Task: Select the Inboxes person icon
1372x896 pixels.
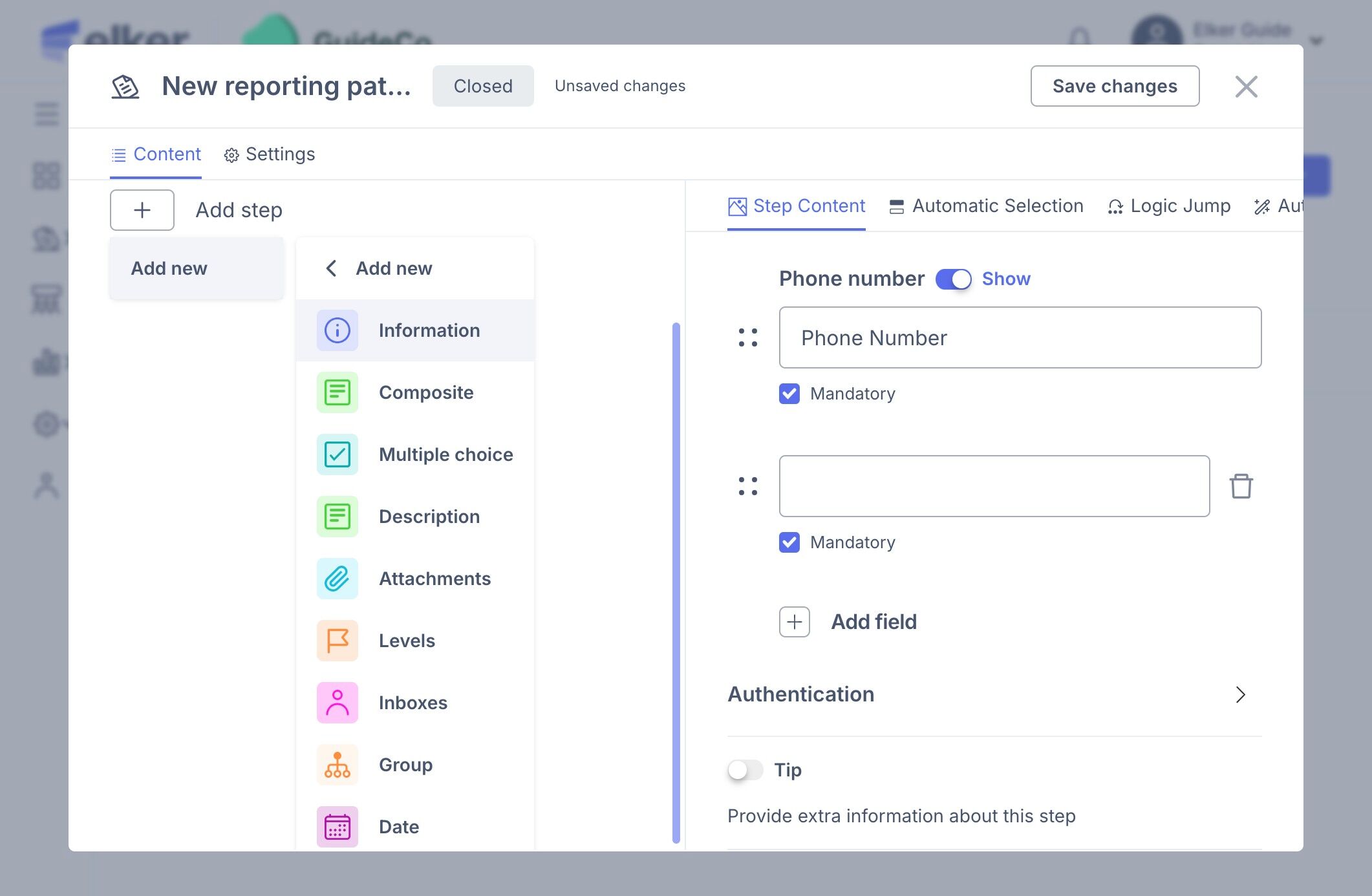Action: 337,703
